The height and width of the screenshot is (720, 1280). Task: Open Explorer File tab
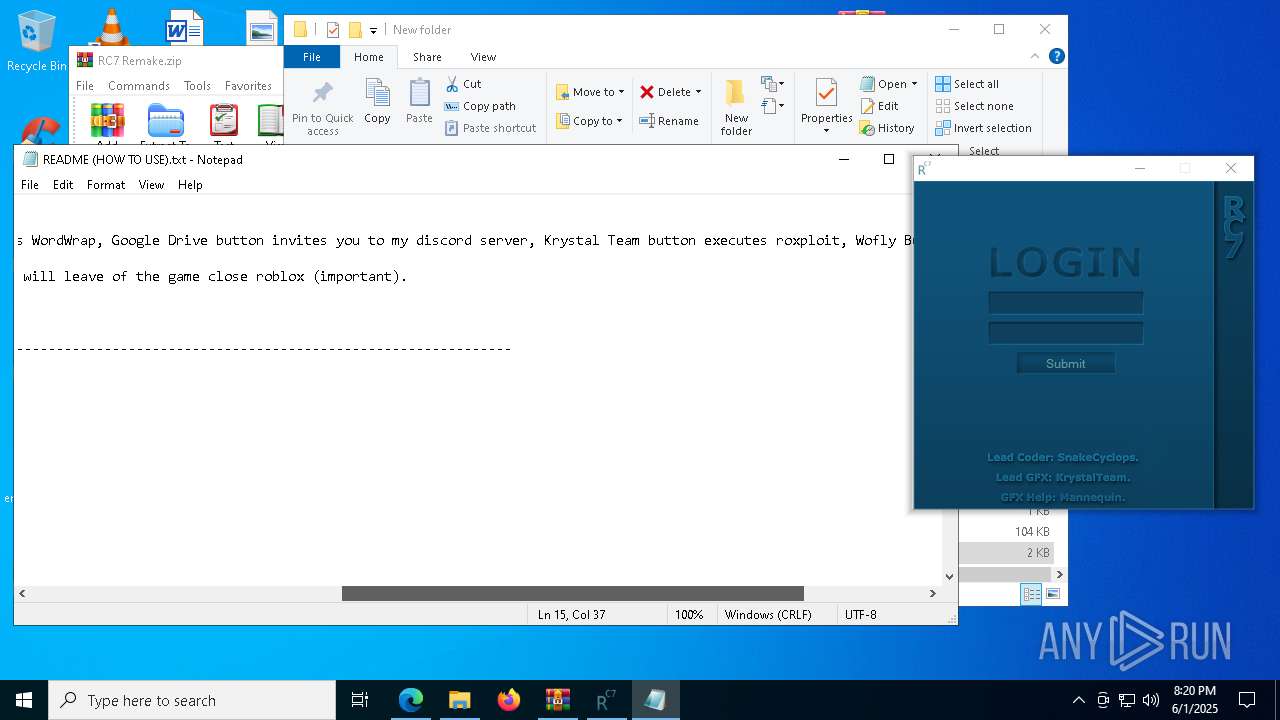click(x=312, y=57)
